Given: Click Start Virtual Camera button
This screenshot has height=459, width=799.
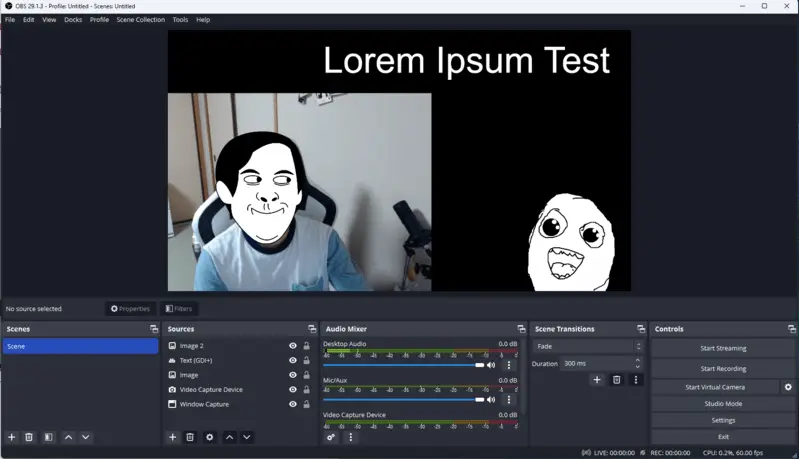Looking at the screenshot, I should (715, 387).
